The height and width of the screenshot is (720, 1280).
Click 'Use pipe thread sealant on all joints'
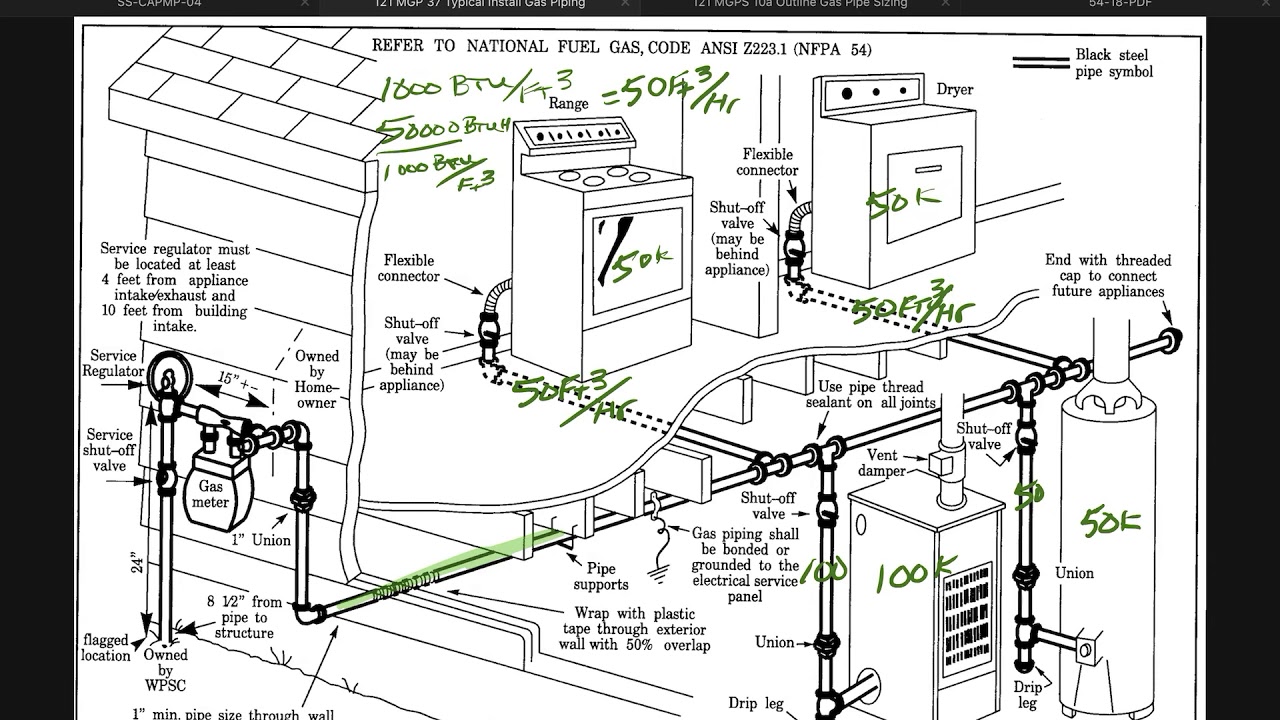click(x=871, y=395)
